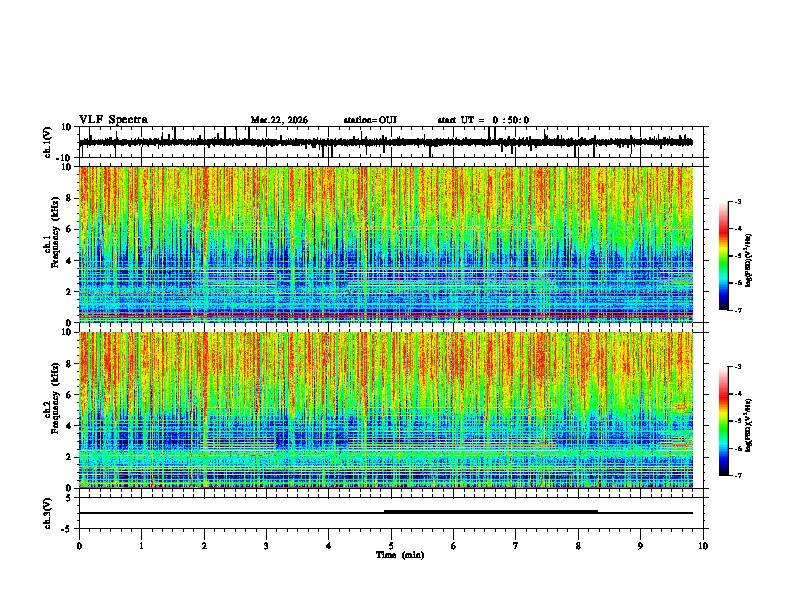This screenshot has height=612, width=792.
Task: Click the "2" kHz tick of ch.1 spectrogram
Action: tap(69, 291)
